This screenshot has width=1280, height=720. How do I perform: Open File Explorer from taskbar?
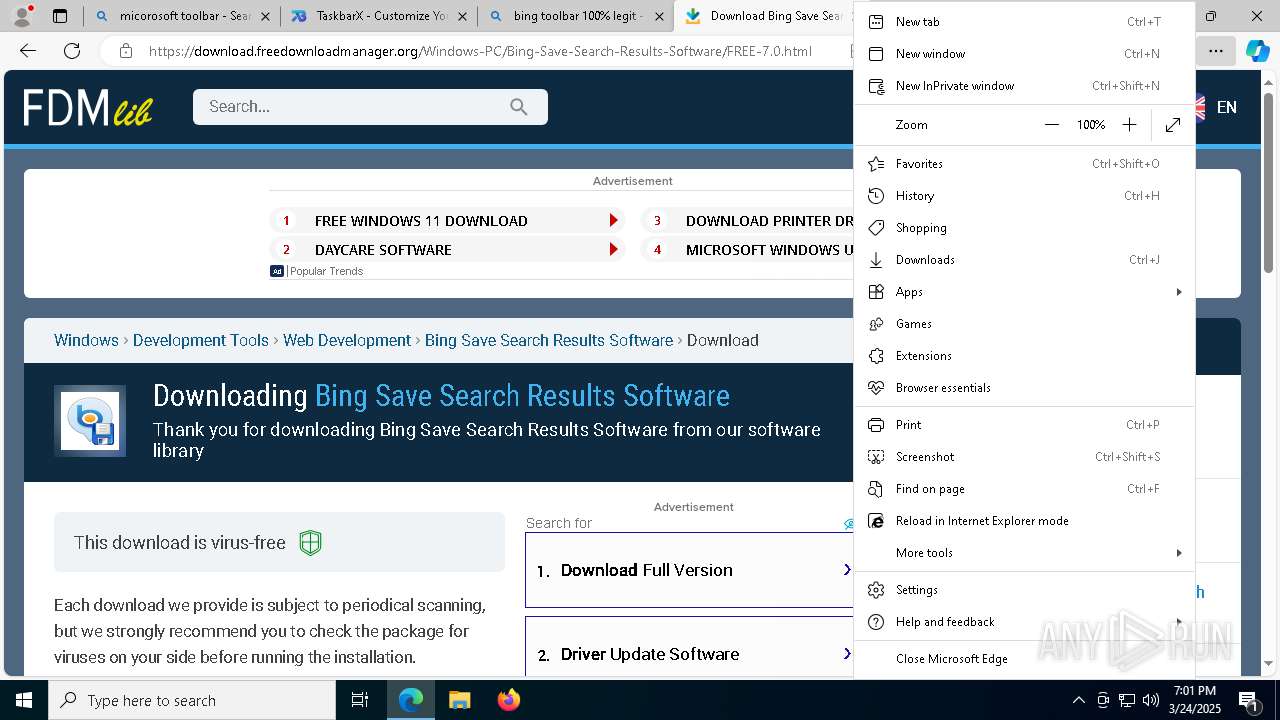459,700
